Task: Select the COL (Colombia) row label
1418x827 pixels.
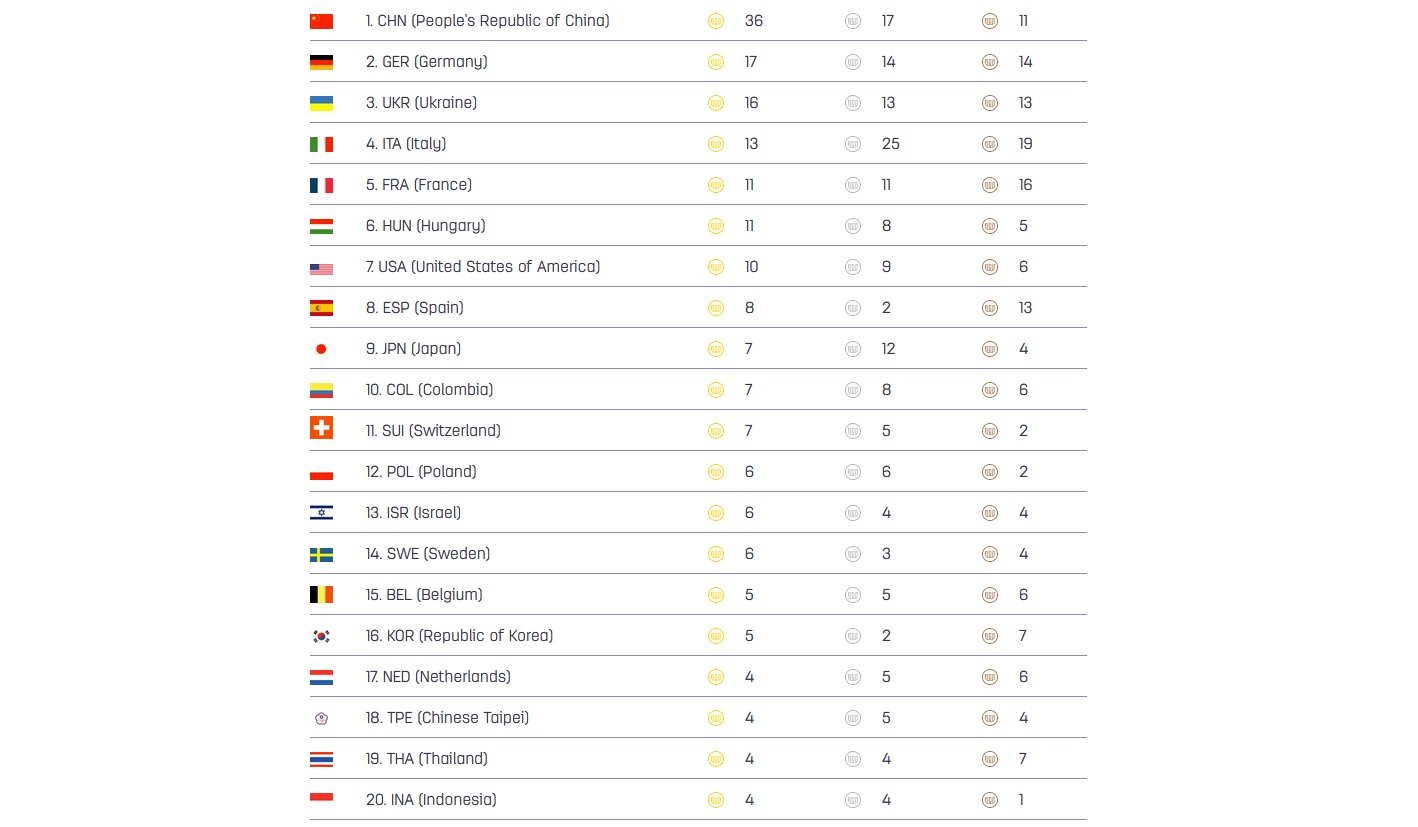Action: point(429,390)
